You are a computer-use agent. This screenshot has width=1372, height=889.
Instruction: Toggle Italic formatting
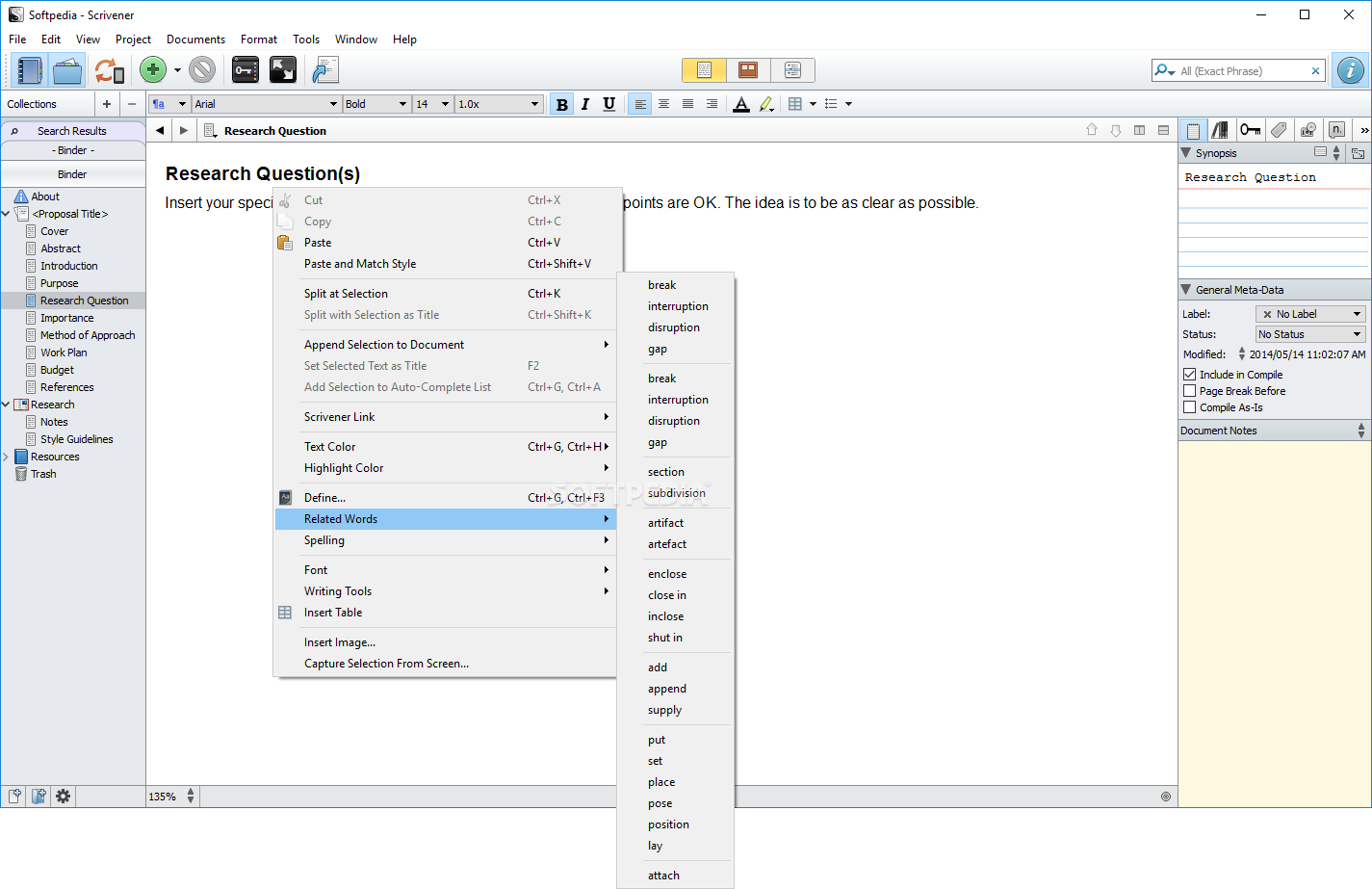585,104
